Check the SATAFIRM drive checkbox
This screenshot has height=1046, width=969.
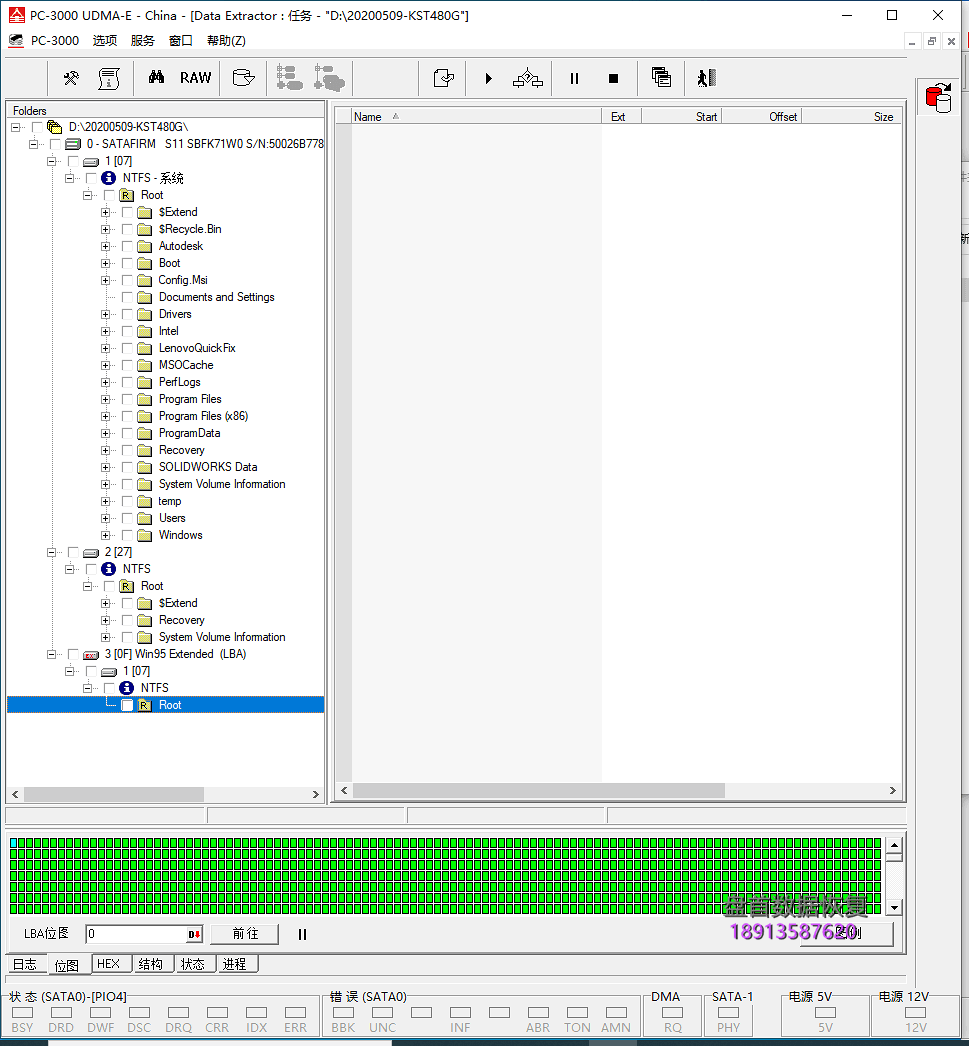click(55, 144)
